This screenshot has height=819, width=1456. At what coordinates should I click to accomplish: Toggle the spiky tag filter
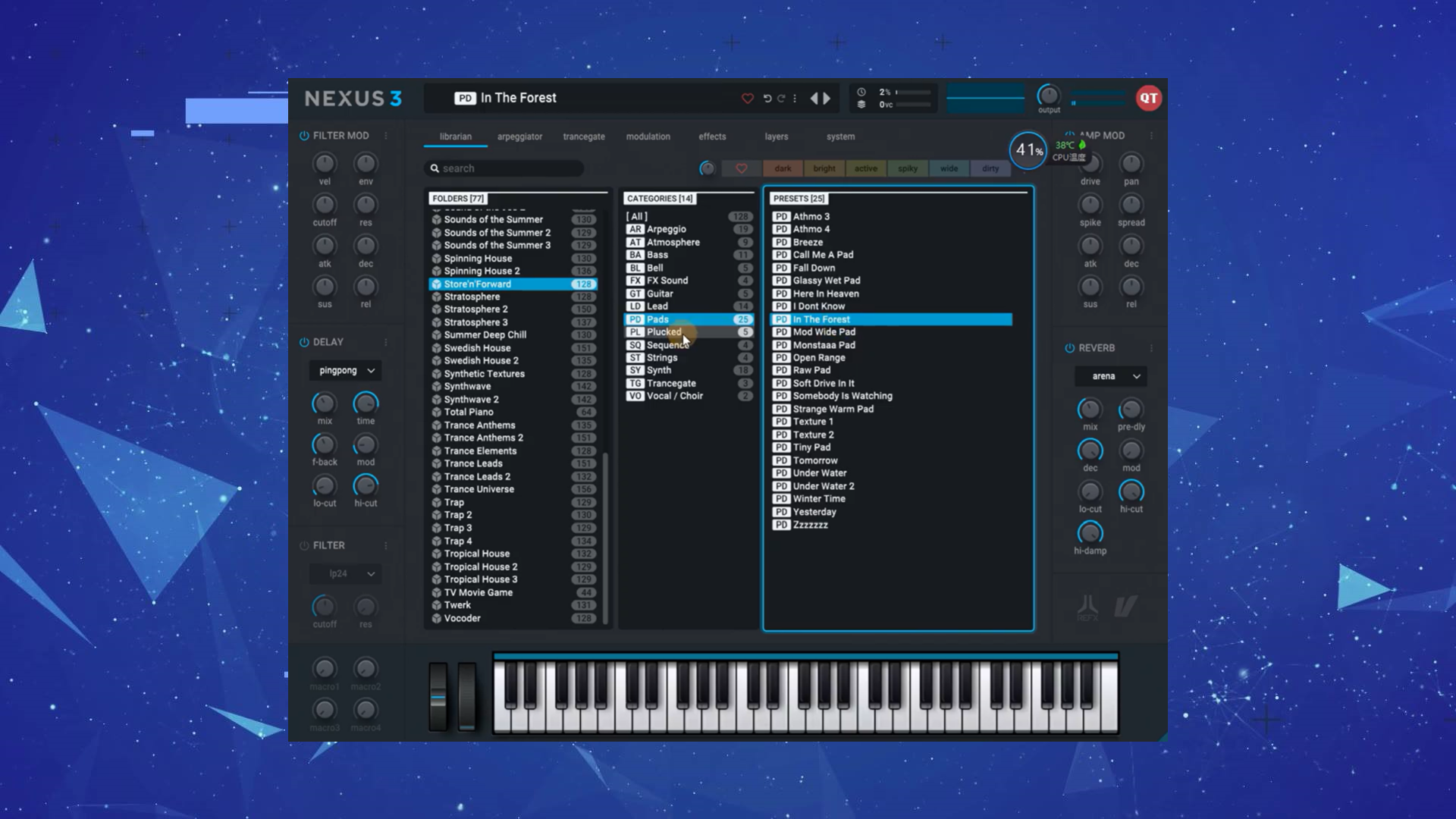pos(908,168)
